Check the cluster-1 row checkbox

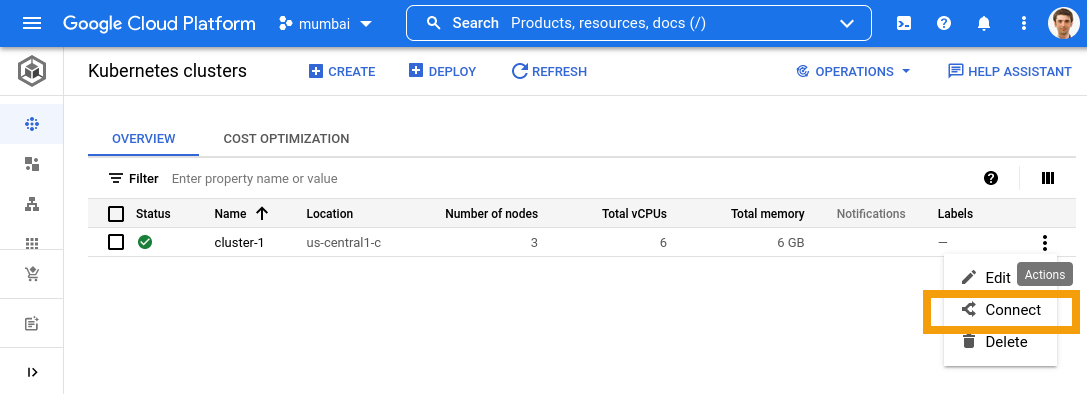click(116, 243)
